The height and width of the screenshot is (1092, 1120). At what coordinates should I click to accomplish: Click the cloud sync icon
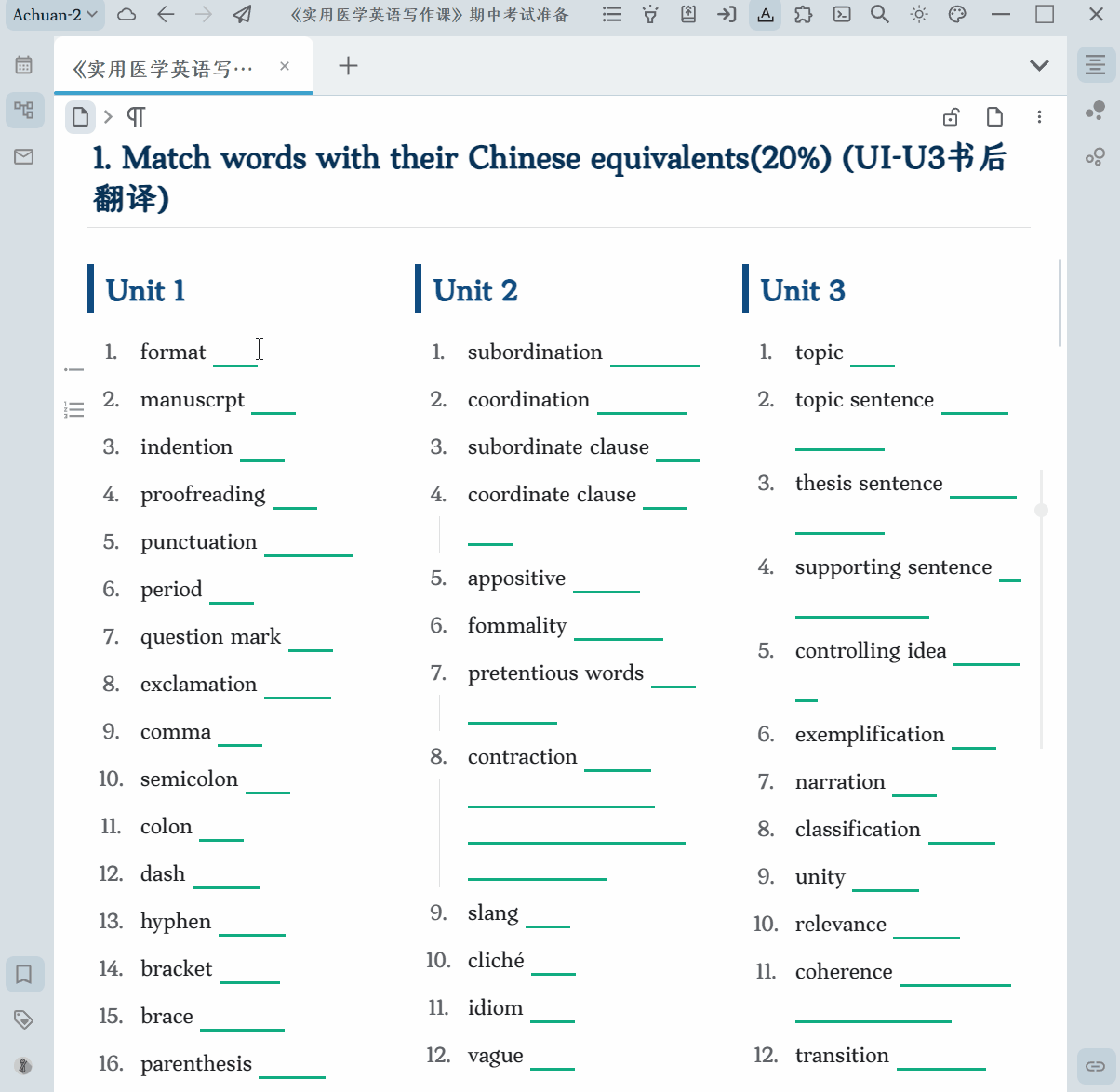127,15
